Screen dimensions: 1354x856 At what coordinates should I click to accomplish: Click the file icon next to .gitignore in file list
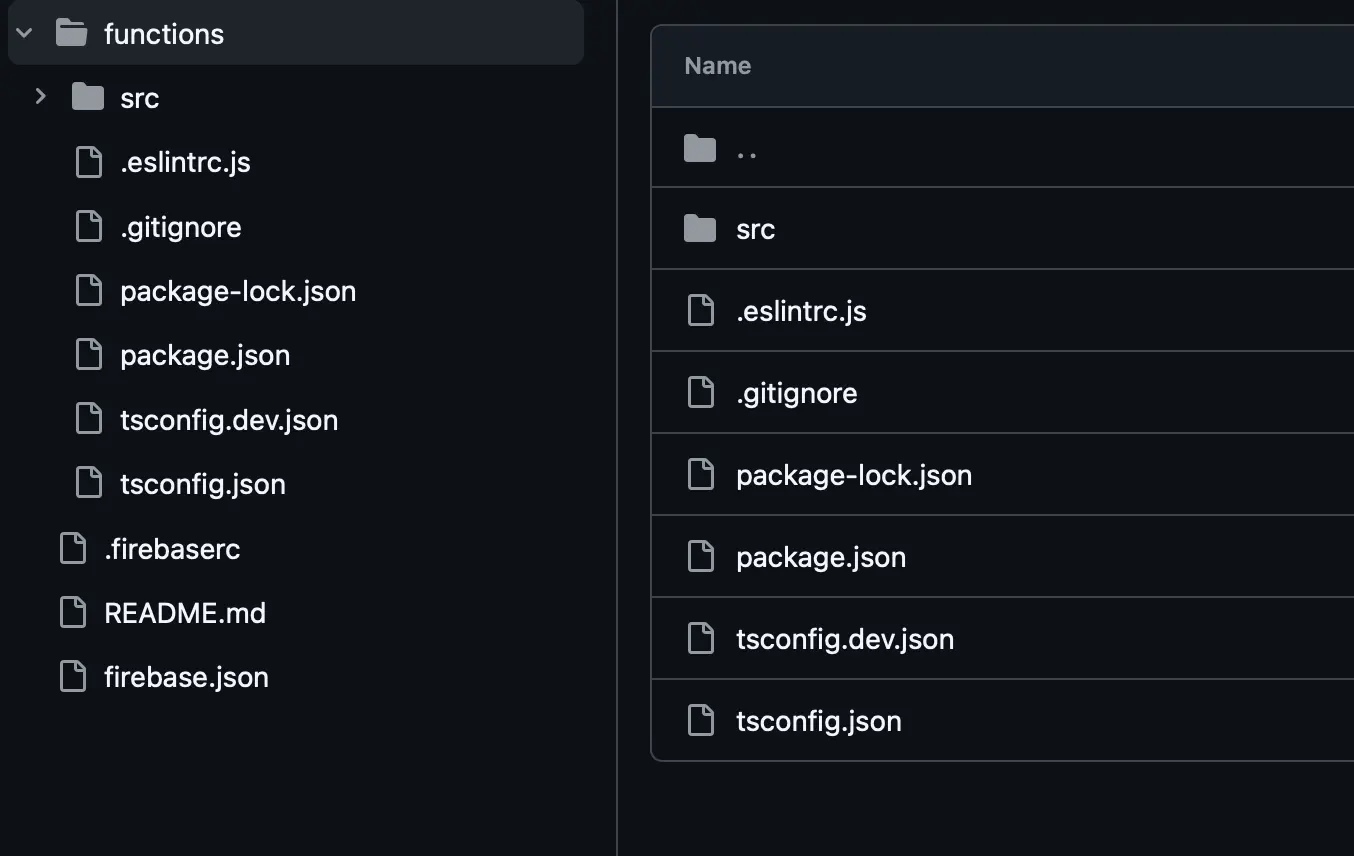(x=700, y=392)
